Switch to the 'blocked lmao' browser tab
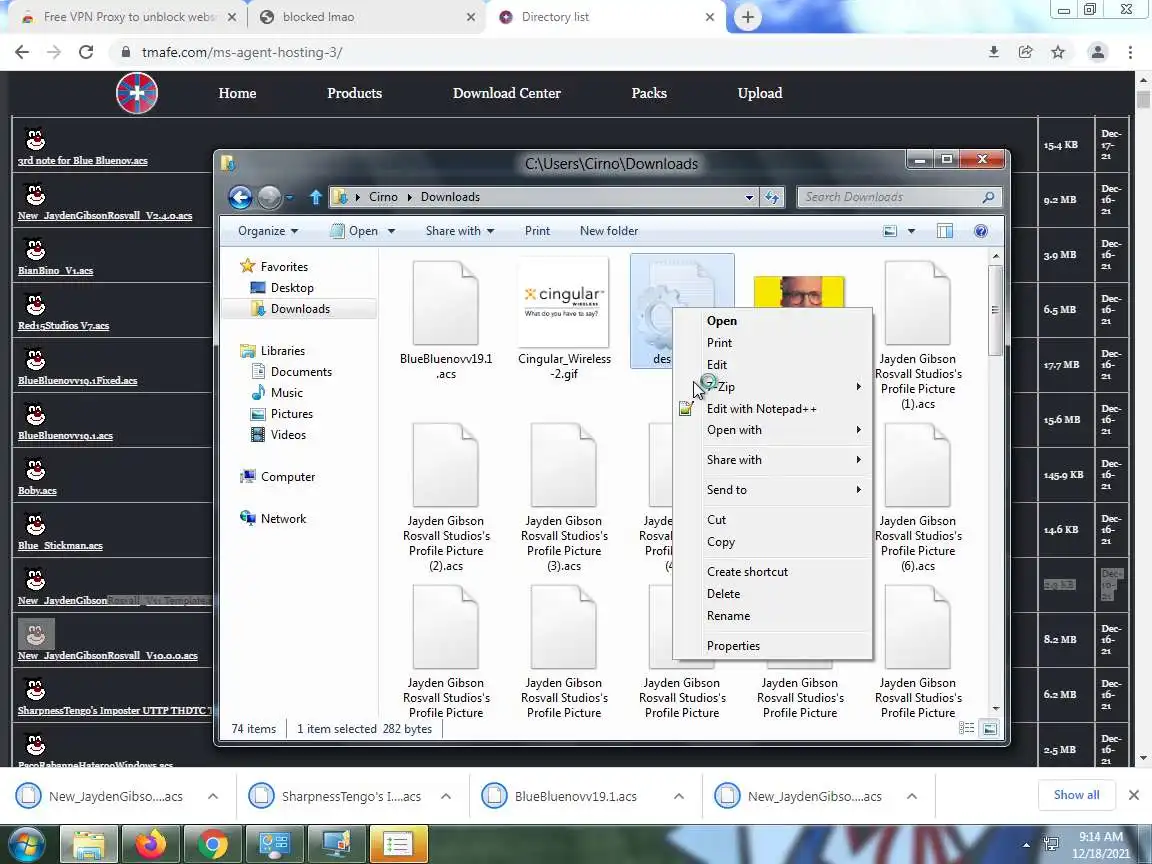The image size is (1152, 864). (x=367, y=17)
